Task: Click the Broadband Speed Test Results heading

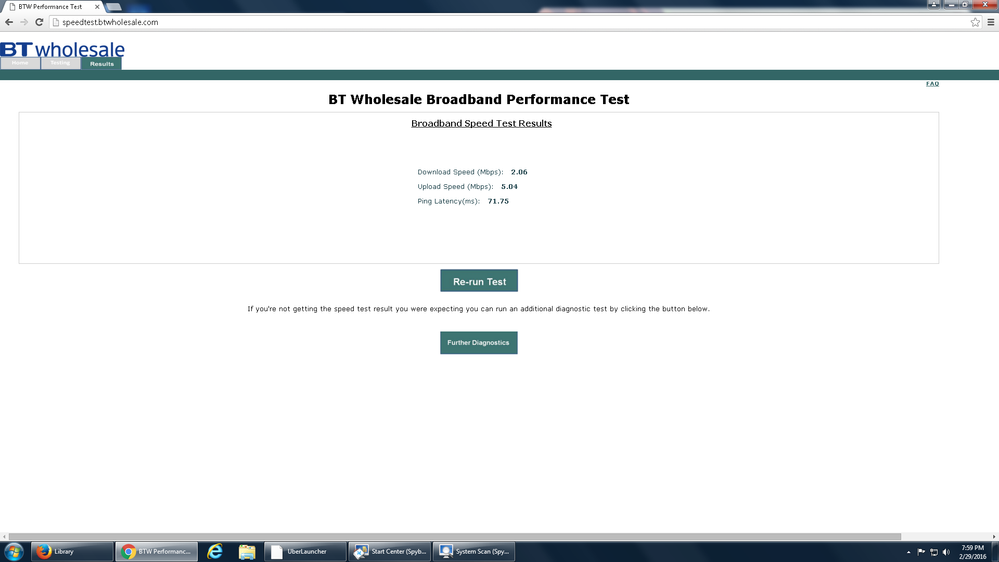Action: coord(481,124)
